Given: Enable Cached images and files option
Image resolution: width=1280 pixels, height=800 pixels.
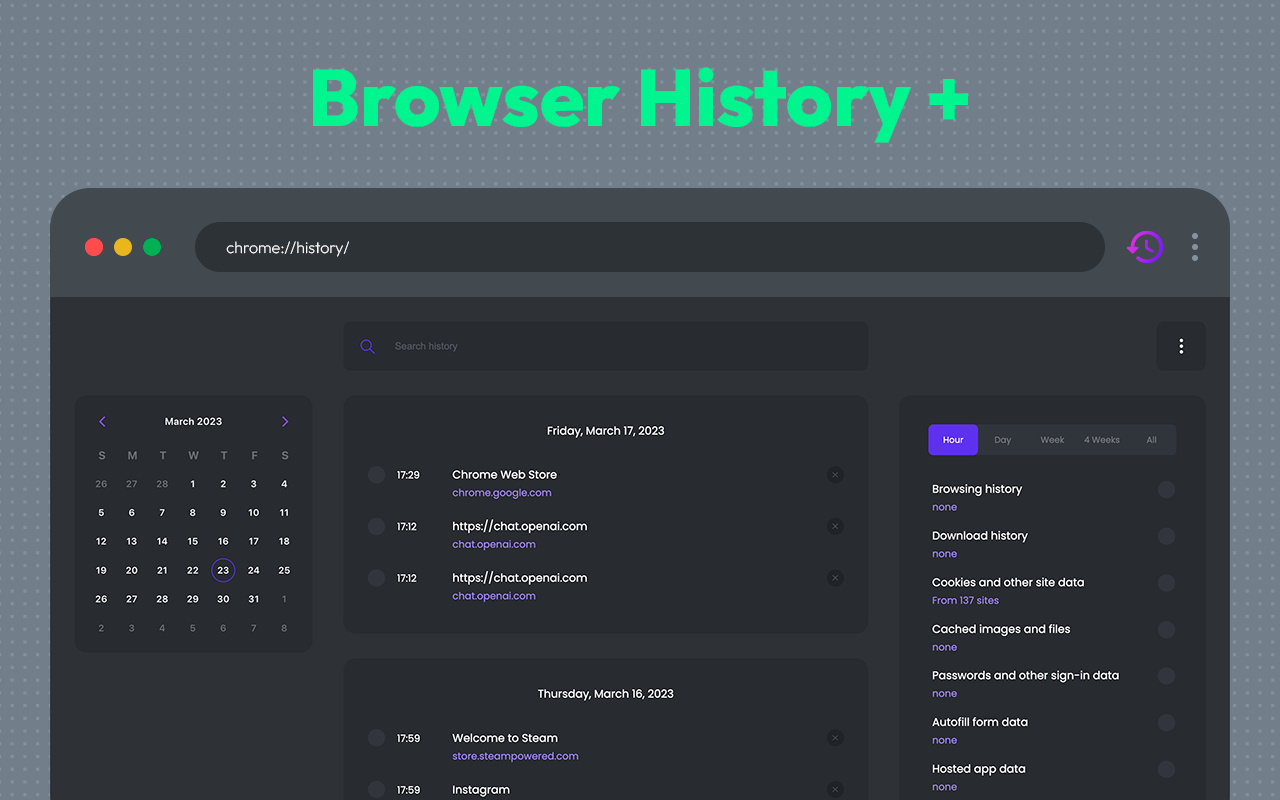Looking at the screenshot, I should (x=1166, y=630).
